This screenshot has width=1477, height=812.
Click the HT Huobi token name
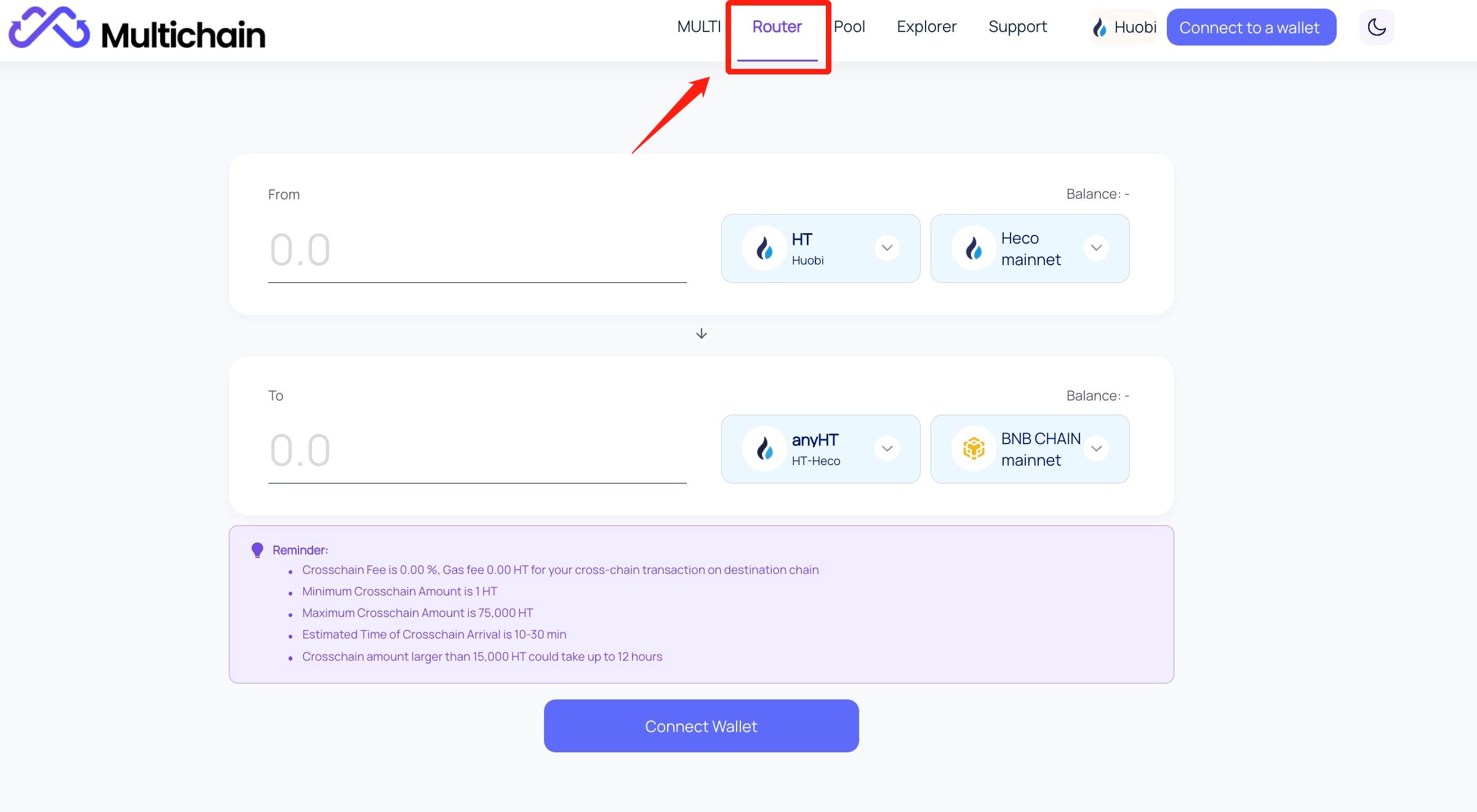[x=807, y=249]
